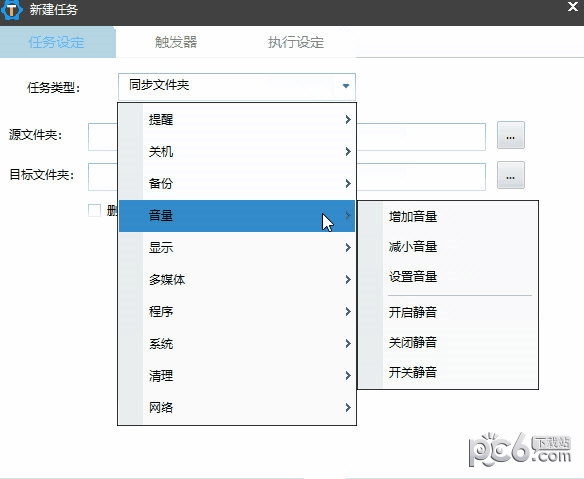The width and height of the screenshot is (584, 479).
Task: Select the highlighted 音量 menu item
Action: (x=237, y=216)
